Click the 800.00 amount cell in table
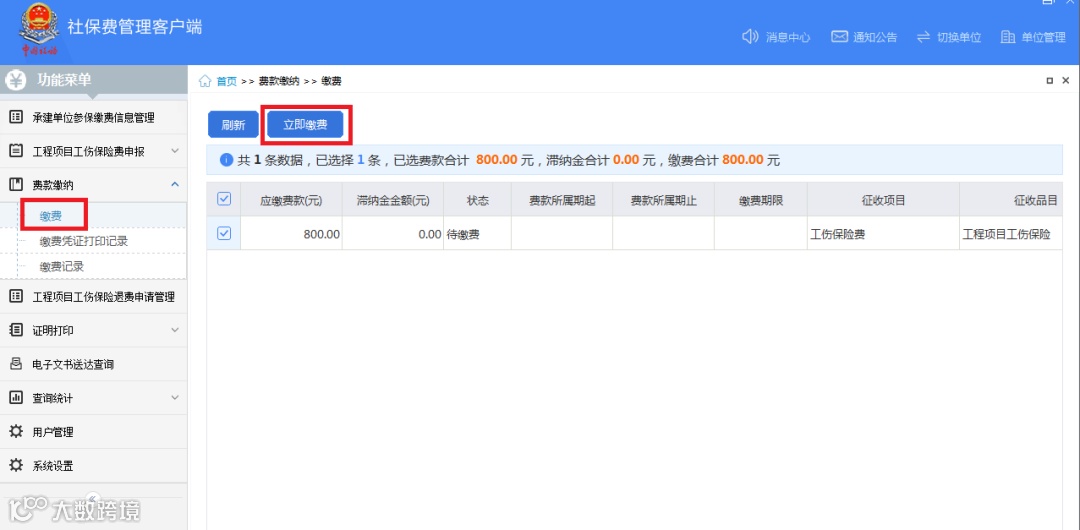 point(291,234)
